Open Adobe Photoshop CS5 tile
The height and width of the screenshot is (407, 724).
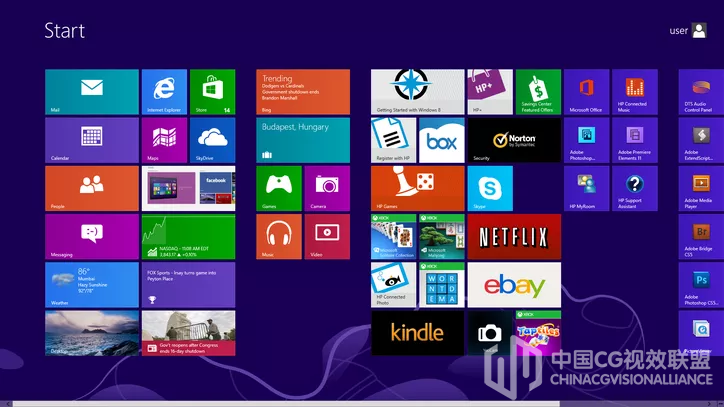pyautogui.click(x=701, y=285)
